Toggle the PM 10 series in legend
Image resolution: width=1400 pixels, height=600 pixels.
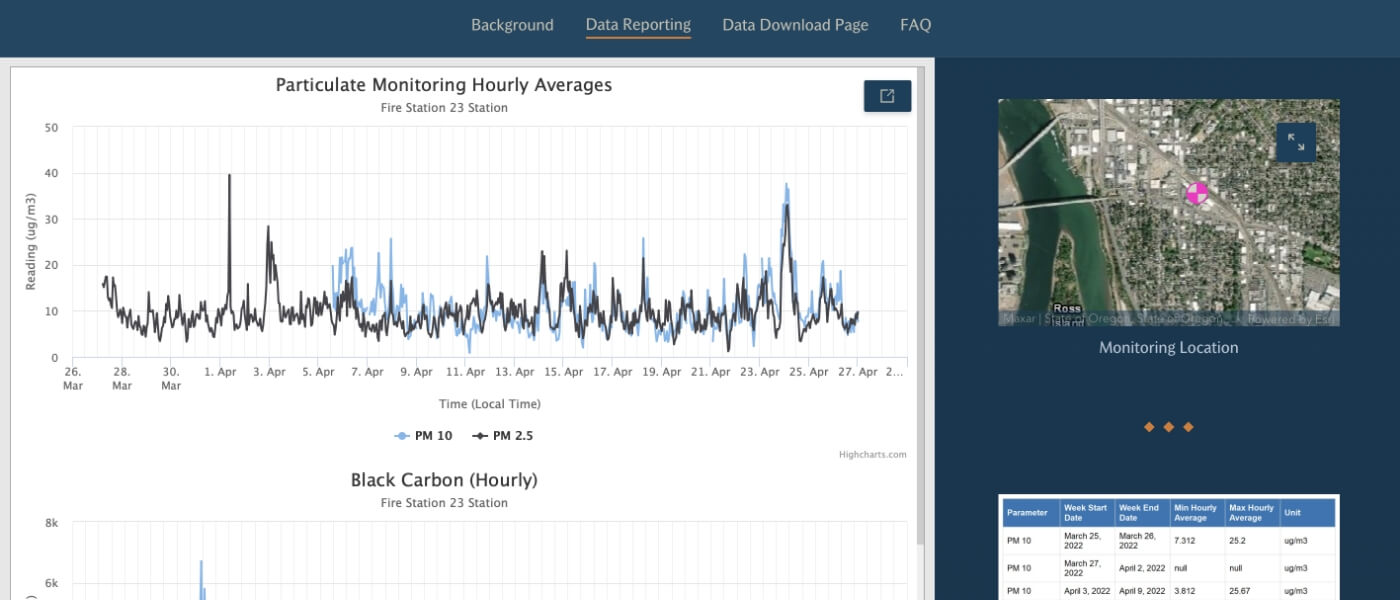[423, 436]
